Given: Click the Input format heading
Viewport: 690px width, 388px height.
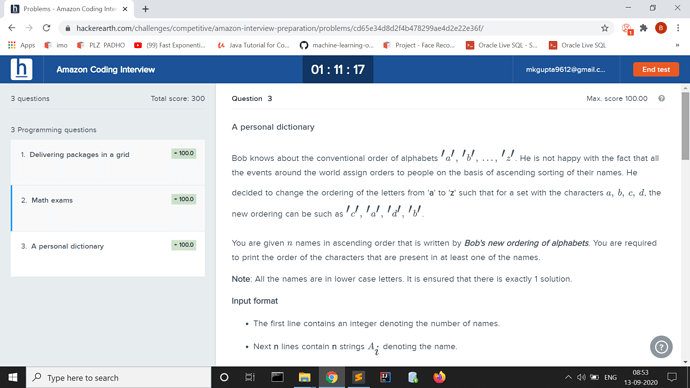Looking at the screenshot, I should pos(254,301).
